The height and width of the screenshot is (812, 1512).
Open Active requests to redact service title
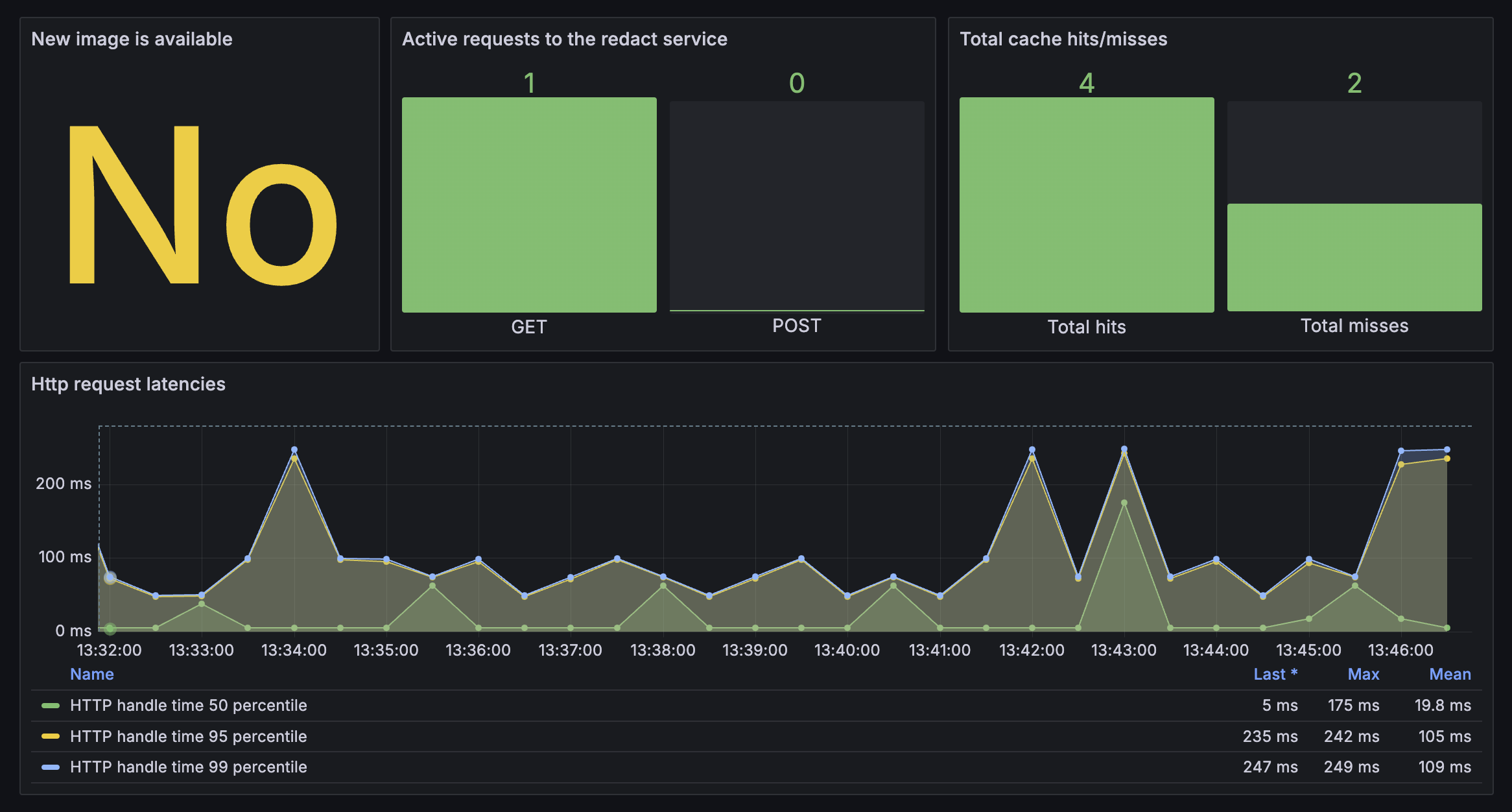[564, 39]
